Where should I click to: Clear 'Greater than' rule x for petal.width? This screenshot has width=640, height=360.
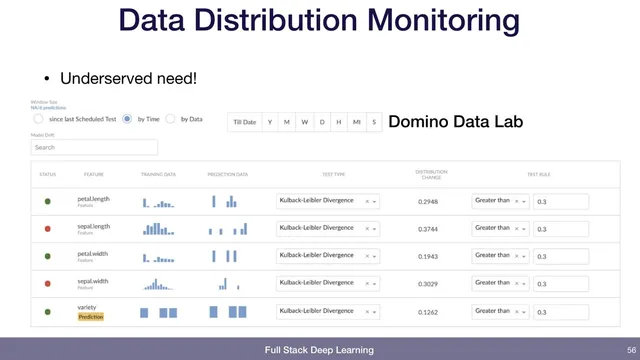[x=516, y=256]
